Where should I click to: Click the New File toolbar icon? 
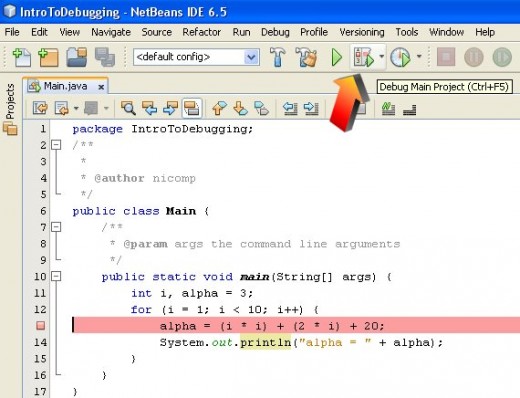tap(22, 57)
